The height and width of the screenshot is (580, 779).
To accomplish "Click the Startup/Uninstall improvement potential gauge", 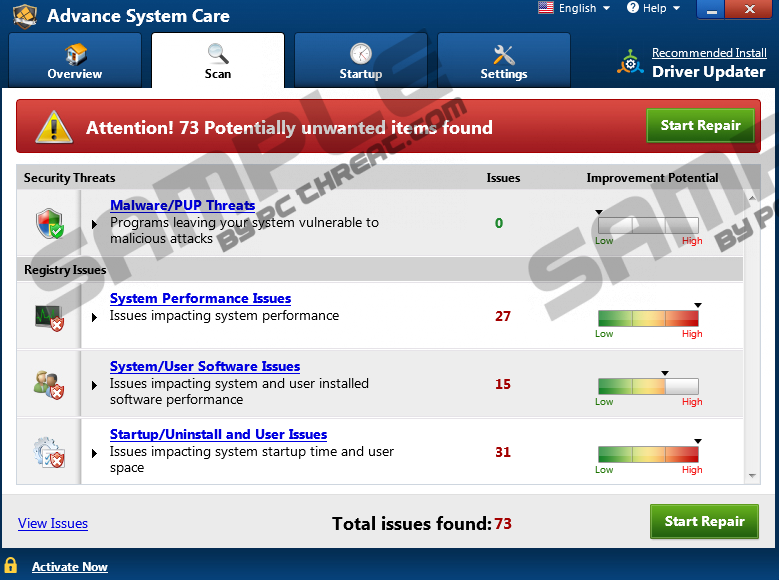I will tap(648, 454).
